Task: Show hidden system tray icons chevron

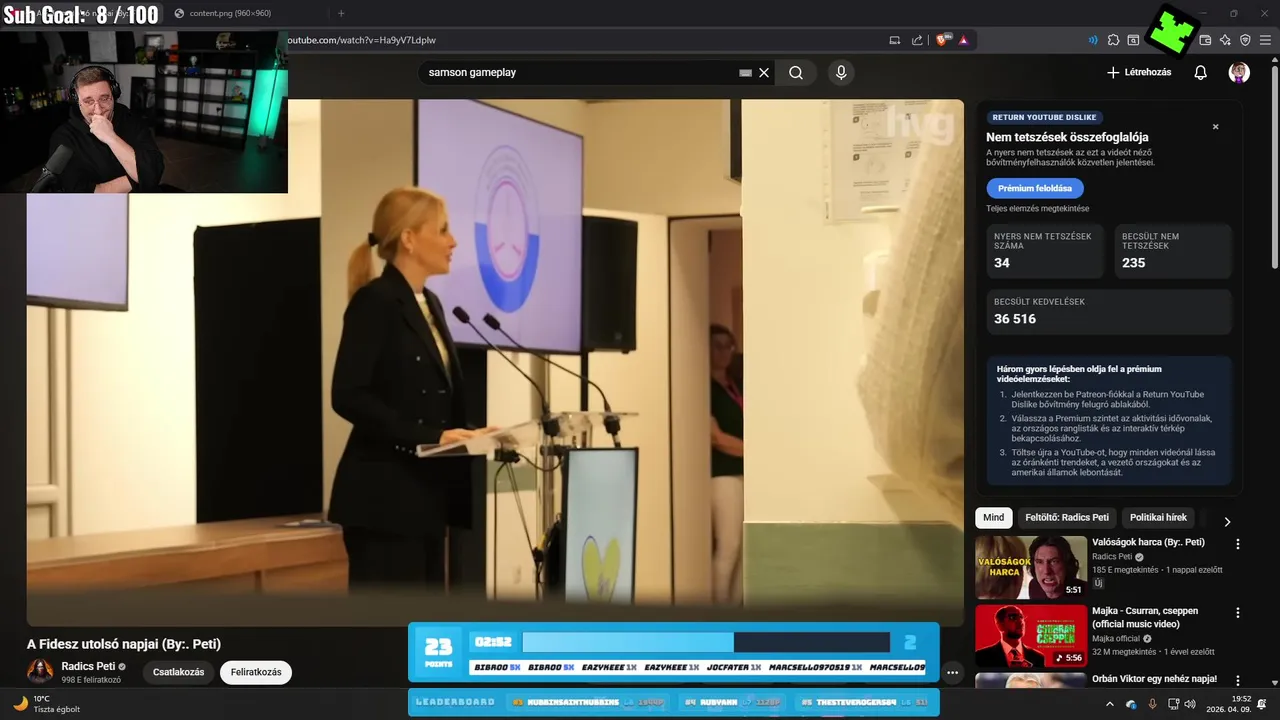Action: click(x=1109, y=704)
